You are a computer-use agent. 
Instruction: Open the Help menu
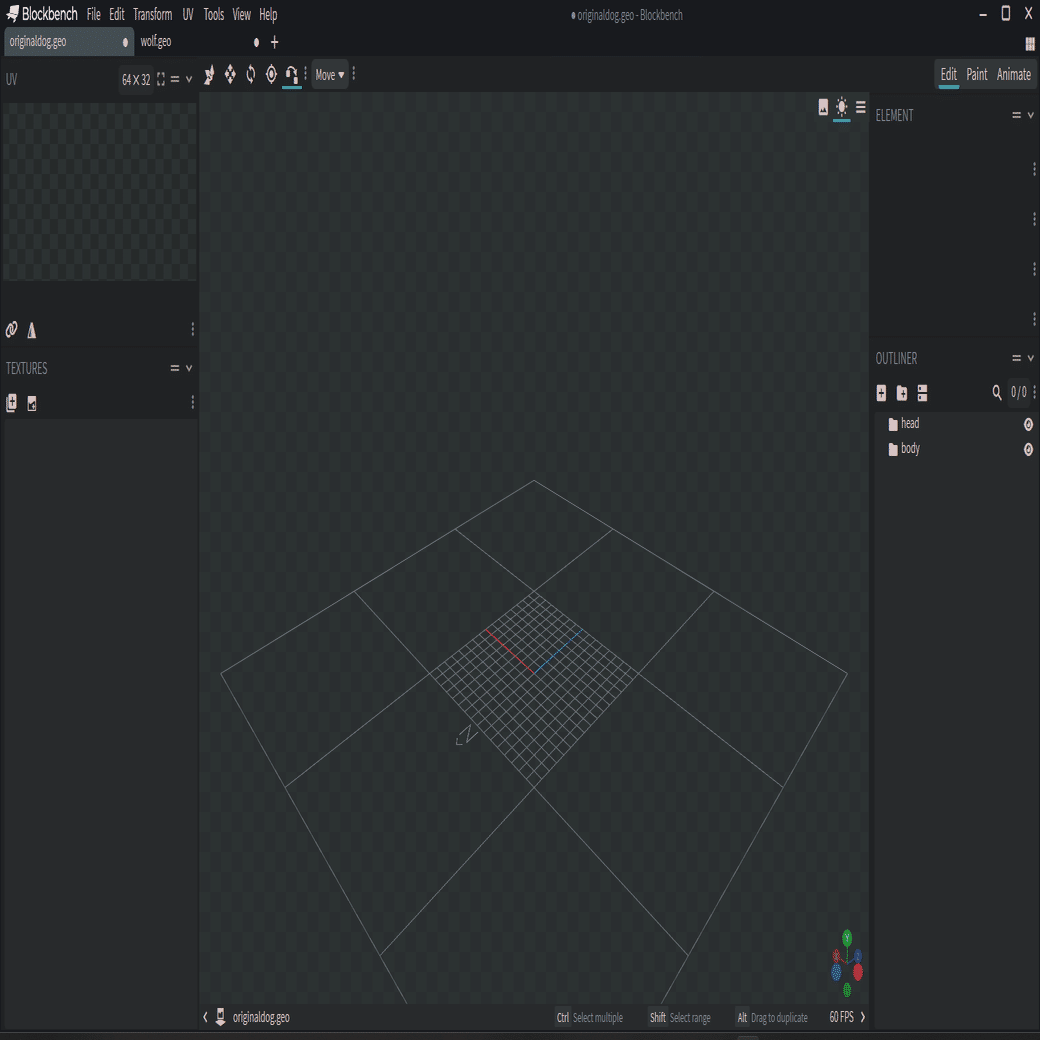(268, 14)
